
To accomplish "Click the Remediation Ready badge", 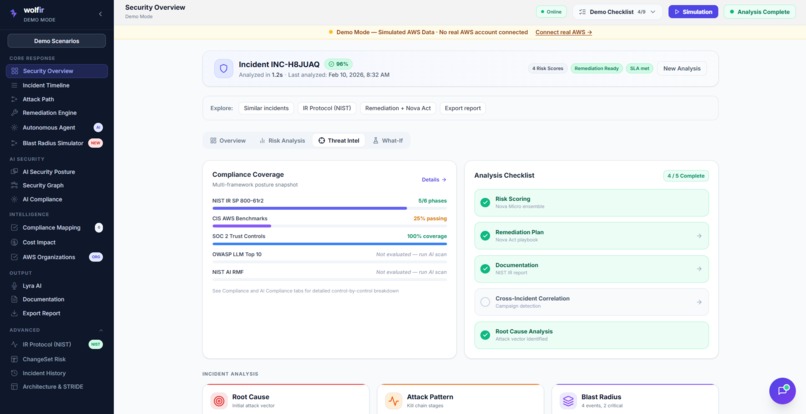I will [596, 68].
